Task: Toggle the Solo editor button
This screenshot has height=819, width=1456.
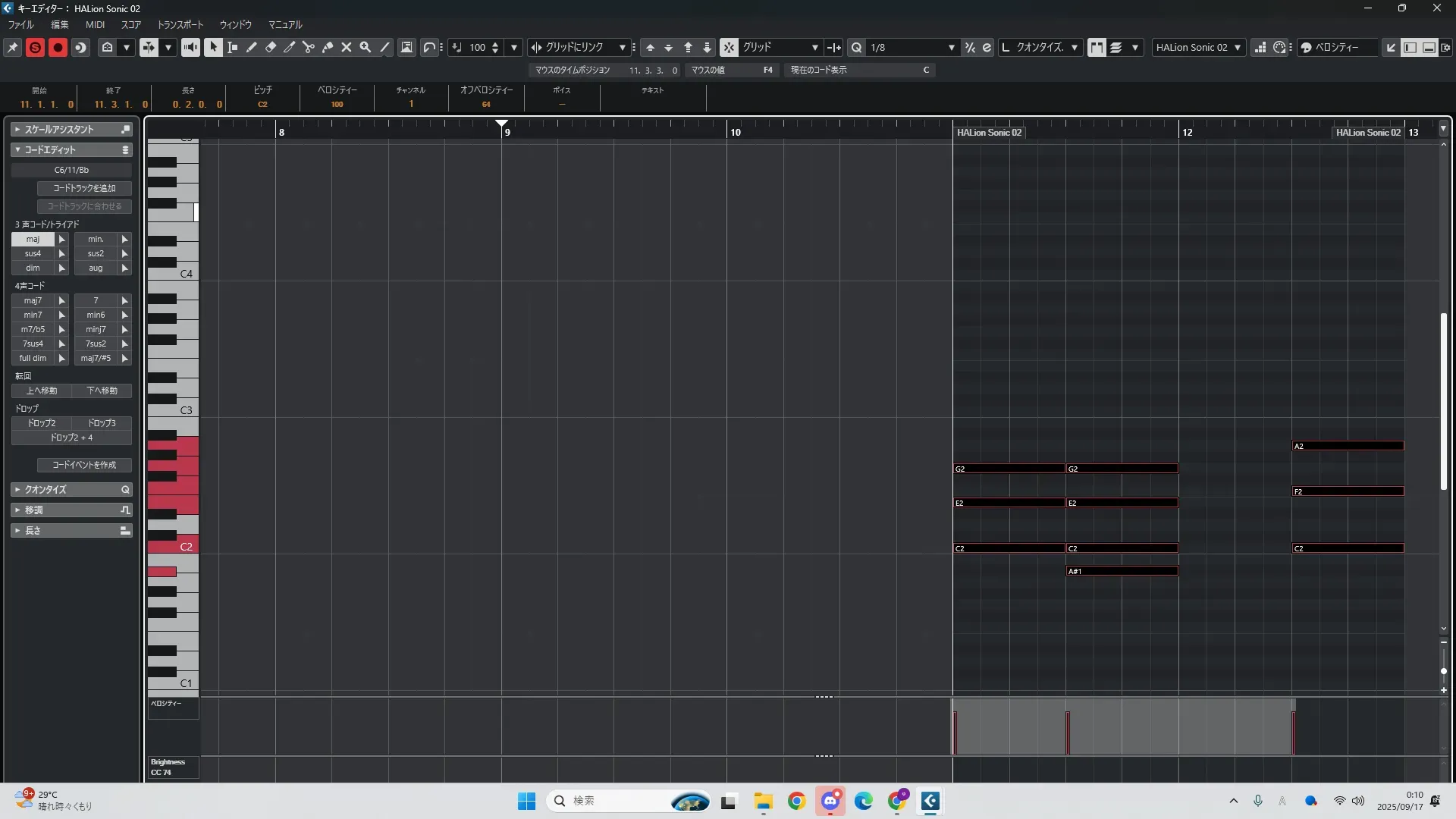Action: (x=35, y=47)
